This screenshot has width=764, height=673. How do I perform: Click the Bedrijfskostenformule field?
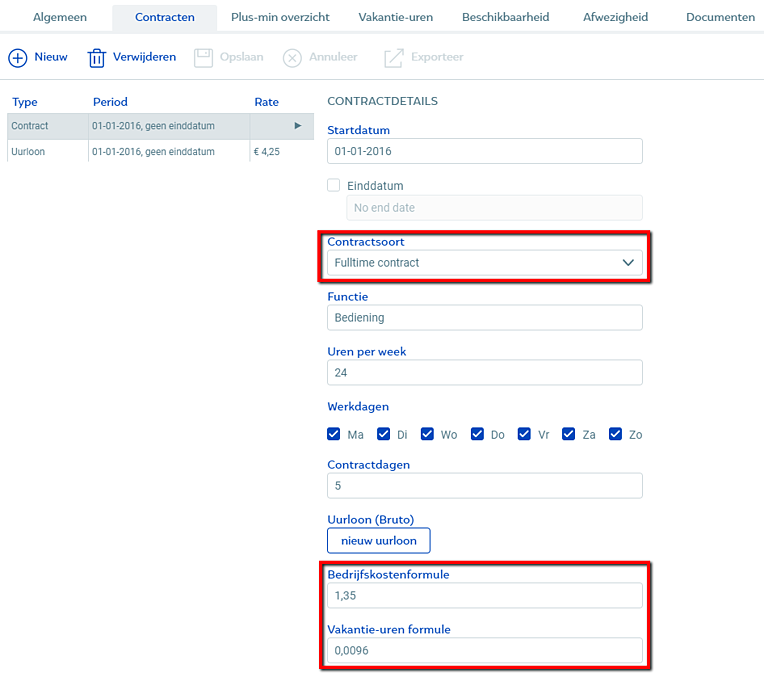pos(485,596)
